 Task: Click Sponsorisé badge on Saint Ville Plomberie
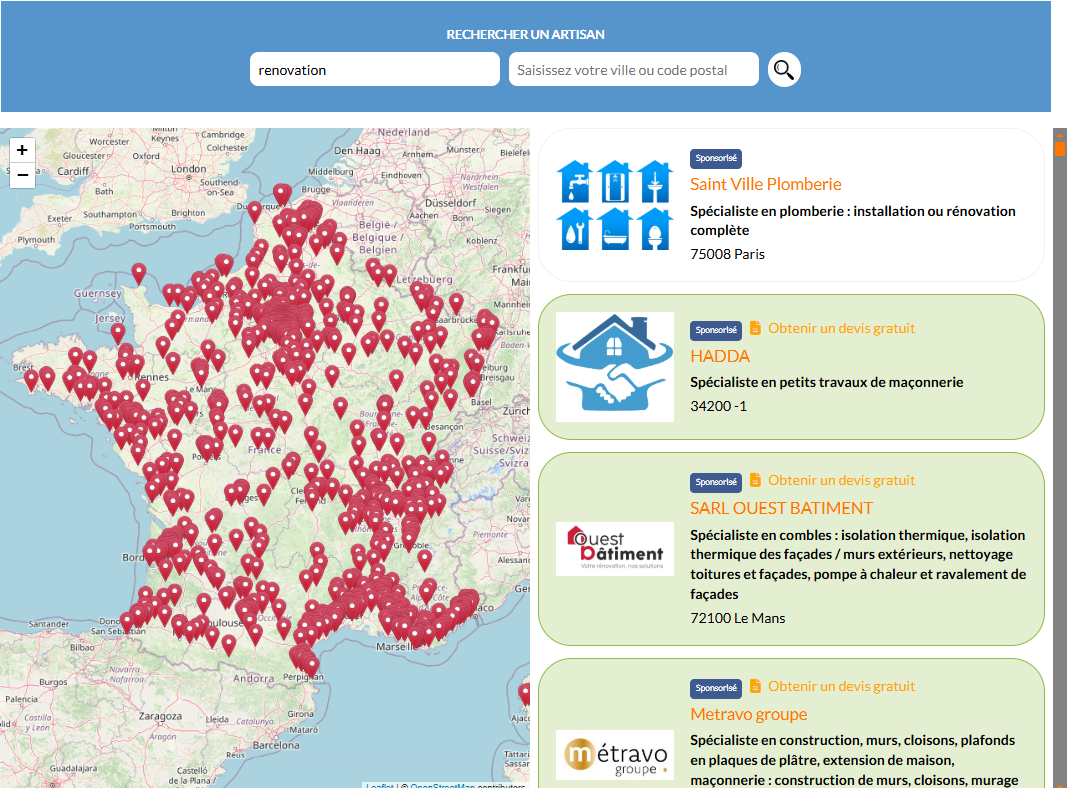(716, 158)
